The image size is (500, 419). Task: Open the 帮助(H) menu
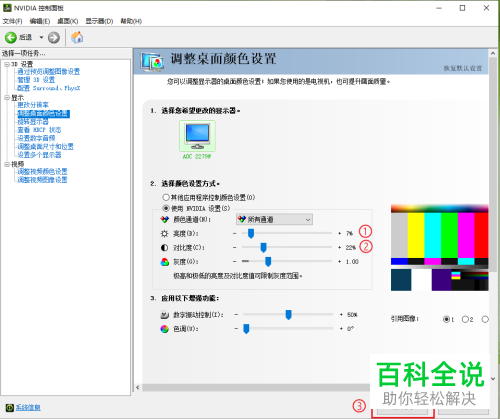click(131, 21)
